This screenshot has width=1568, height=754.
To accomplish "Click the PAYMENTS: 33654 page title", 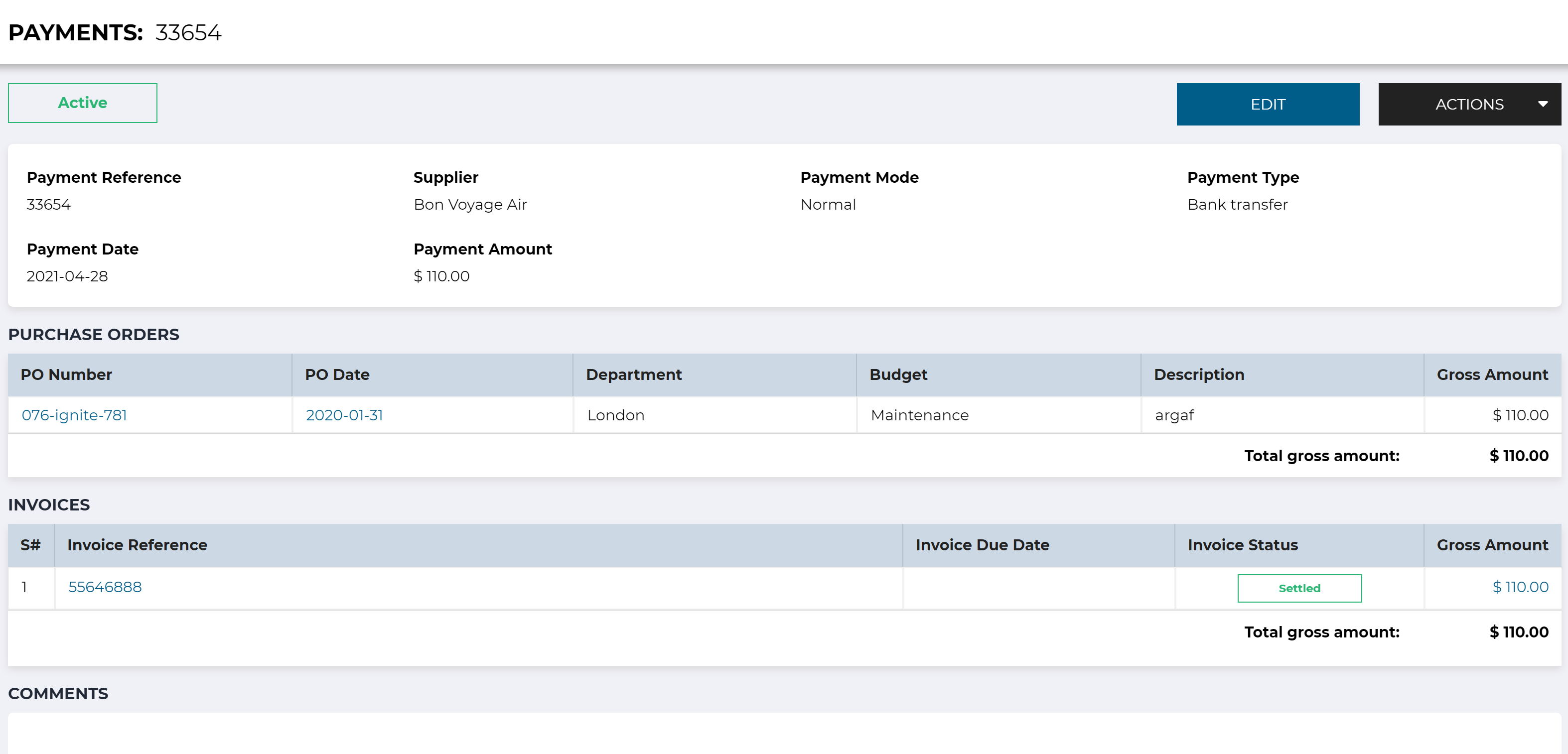I will coord(115,32).
